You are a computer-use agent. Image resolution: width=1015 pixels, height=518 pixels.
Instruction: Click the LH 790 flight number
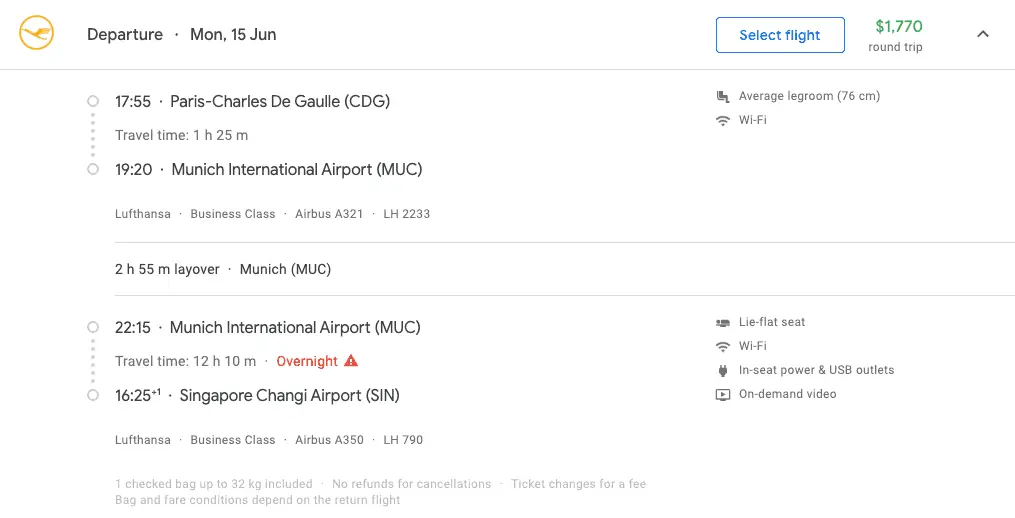pos(403,440)
